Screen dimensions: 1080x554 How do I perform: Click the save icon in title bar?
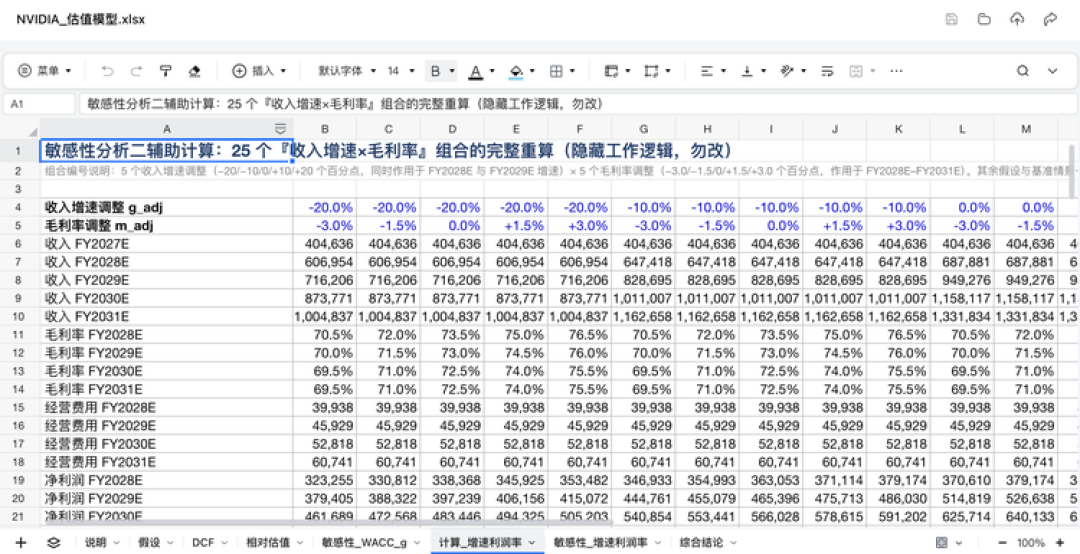(x=951, y=19)
